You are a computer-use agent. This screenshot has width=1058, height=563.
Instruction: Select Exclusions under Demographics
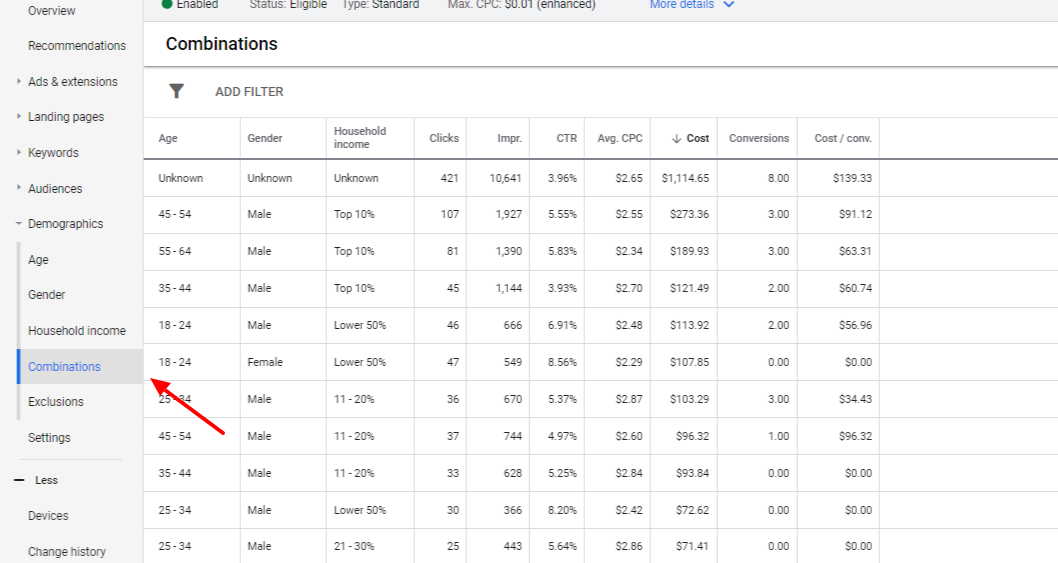(56, 402)
